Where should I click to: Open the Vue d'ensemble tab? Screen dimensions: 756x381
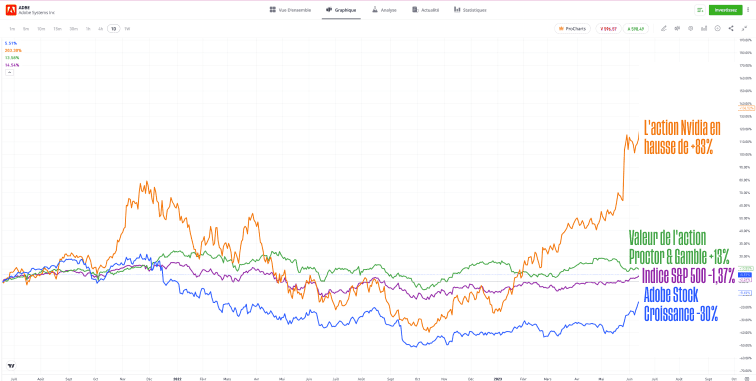(290, 10)
